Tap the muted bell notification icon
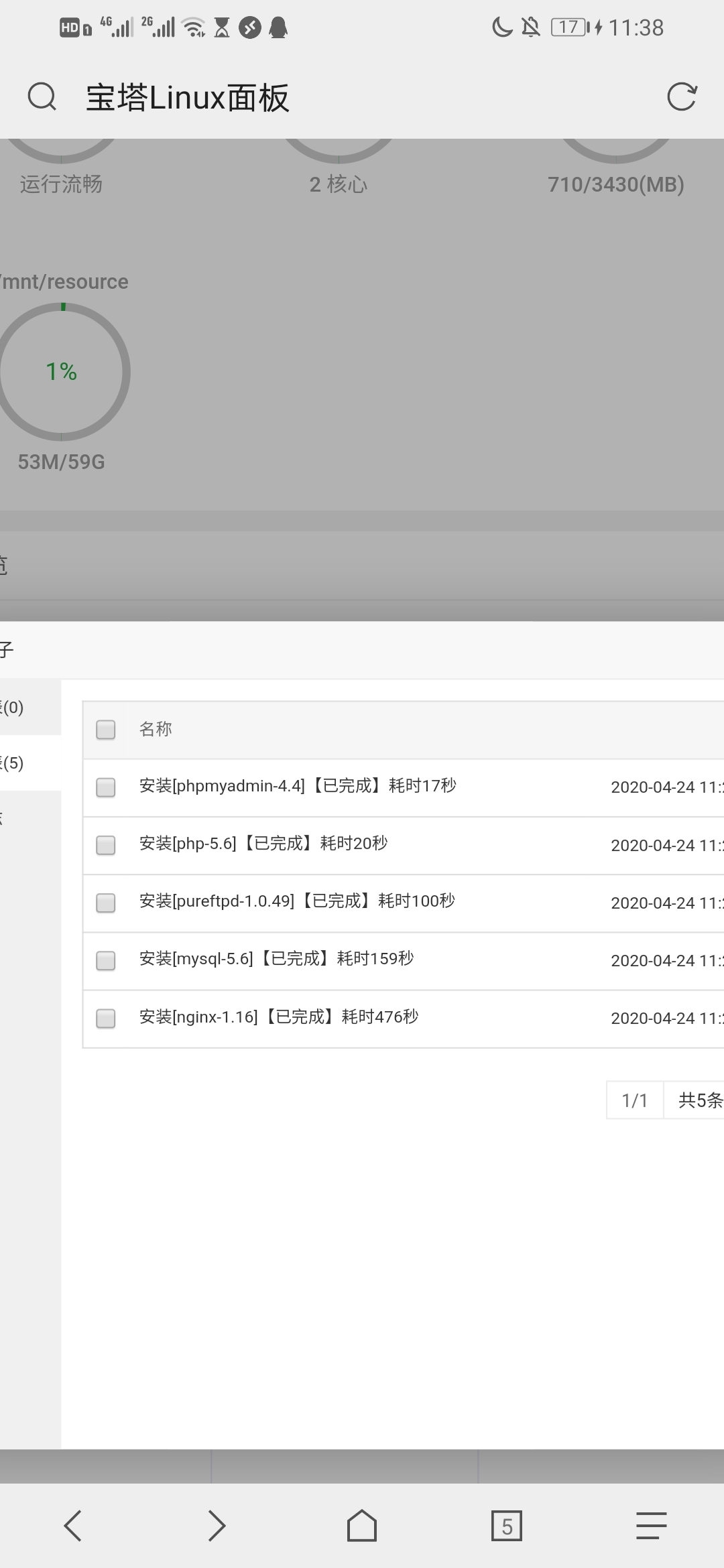The height and width of the screenshot is (1568, 724). 530,27
